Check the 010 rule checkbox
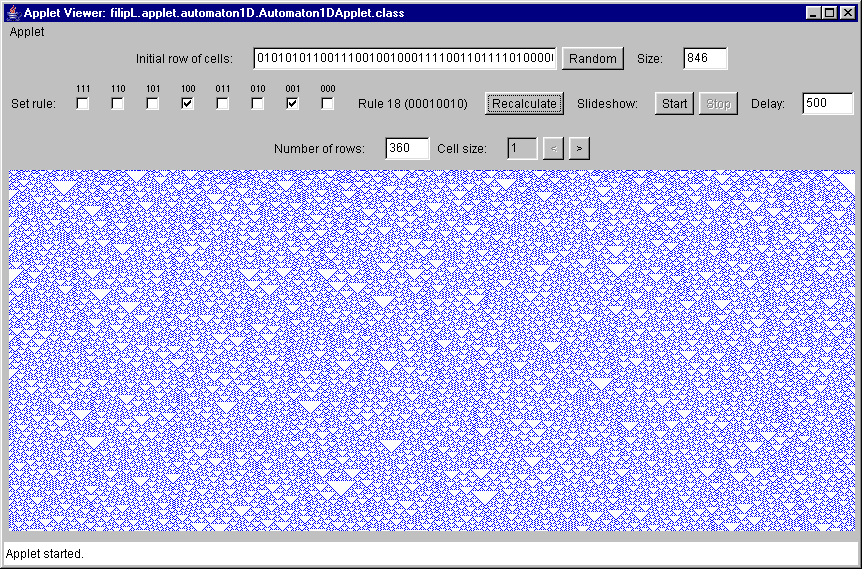The image size is (862, 569). coord(258,103)
